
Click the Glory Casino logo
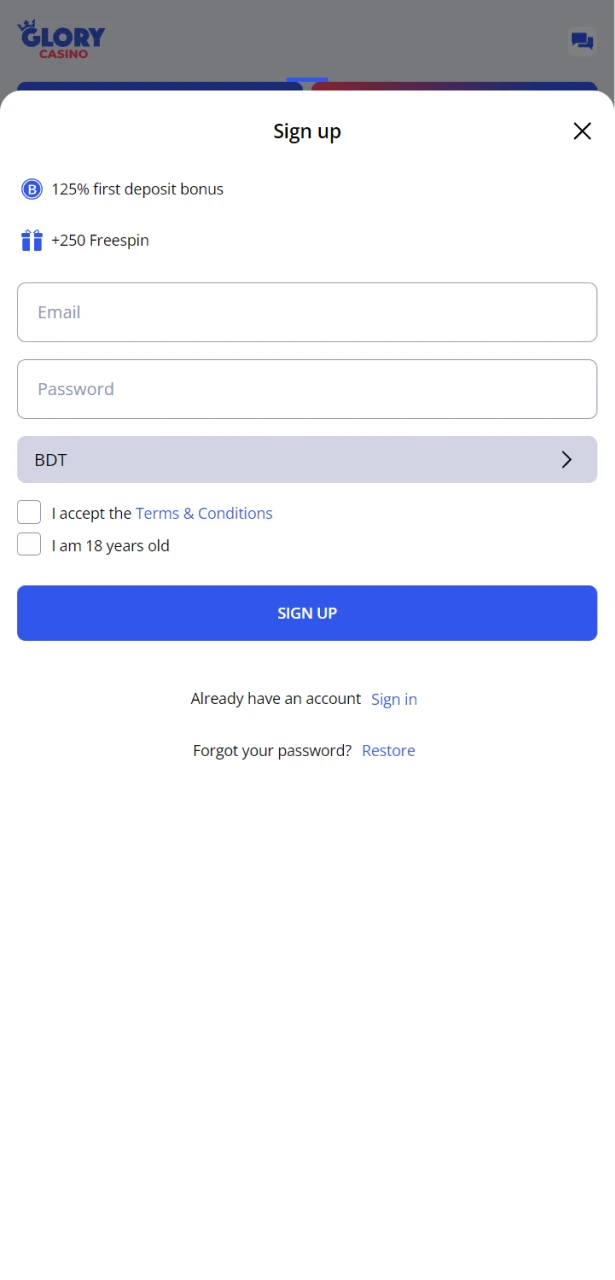61,37
